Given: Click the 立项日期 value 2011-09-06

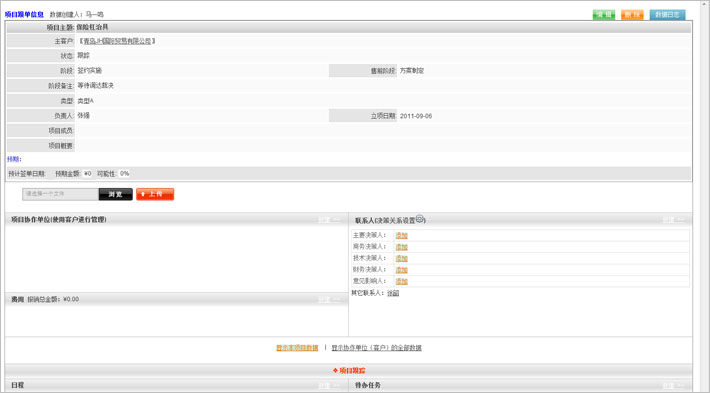Looking at the screenshot, I should point(416,116).
